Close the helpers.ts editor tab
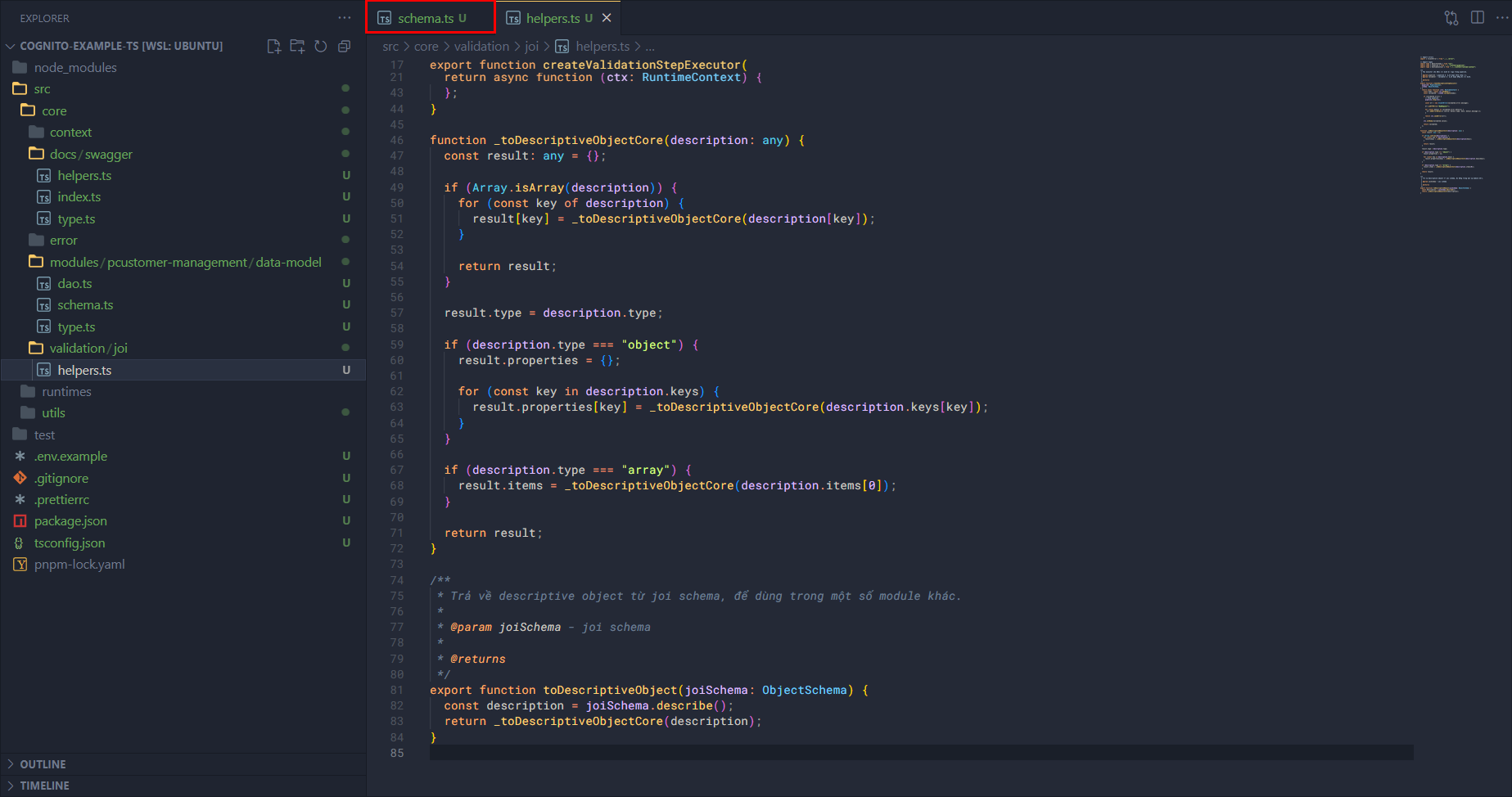Image resolution: width=1512 pixels, height=797 pixels. click(x=607, y=18)
